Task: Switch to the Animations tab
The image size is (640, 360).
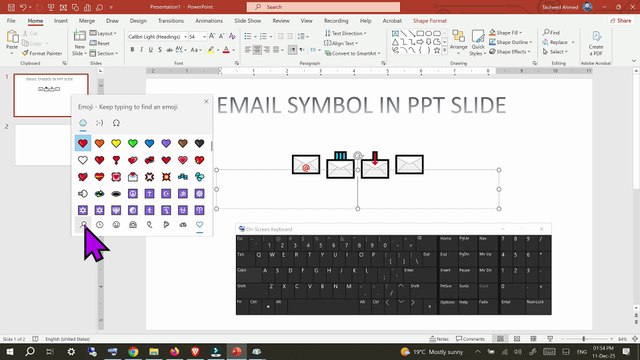Action: [x=209, y=20]
